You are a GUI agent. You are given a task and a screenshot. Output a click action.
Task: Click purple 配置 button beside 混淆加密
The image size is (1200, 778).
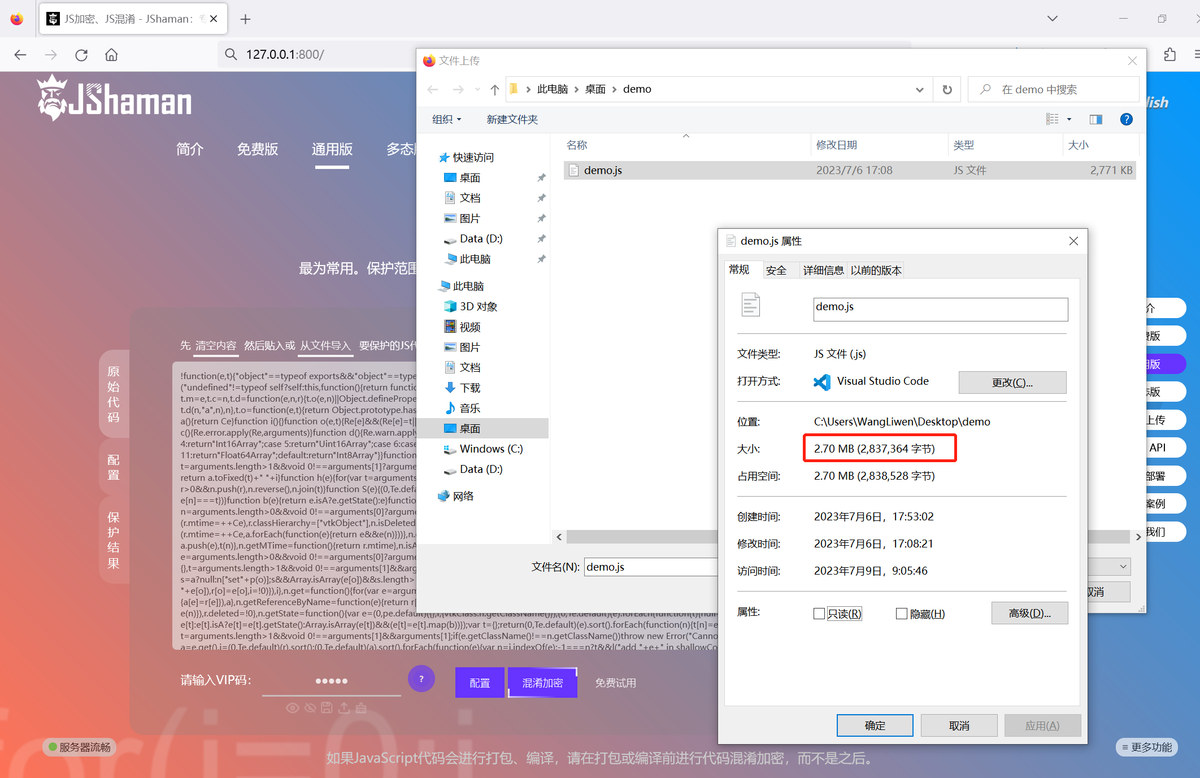pyautogui.click(x=480, y=682)
